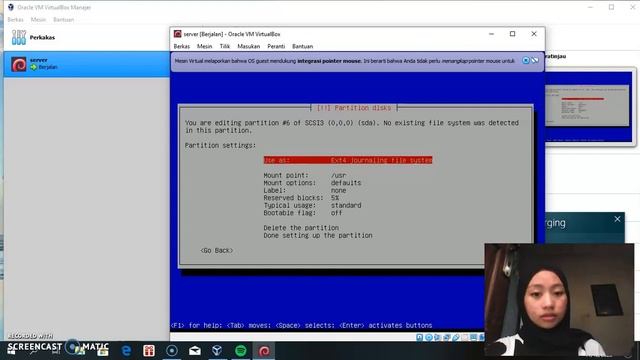Image resolution: width=640 pixels, height=360 pixels.
Task: Choose 'Done setting up the partition'
Action: point(318,236)
